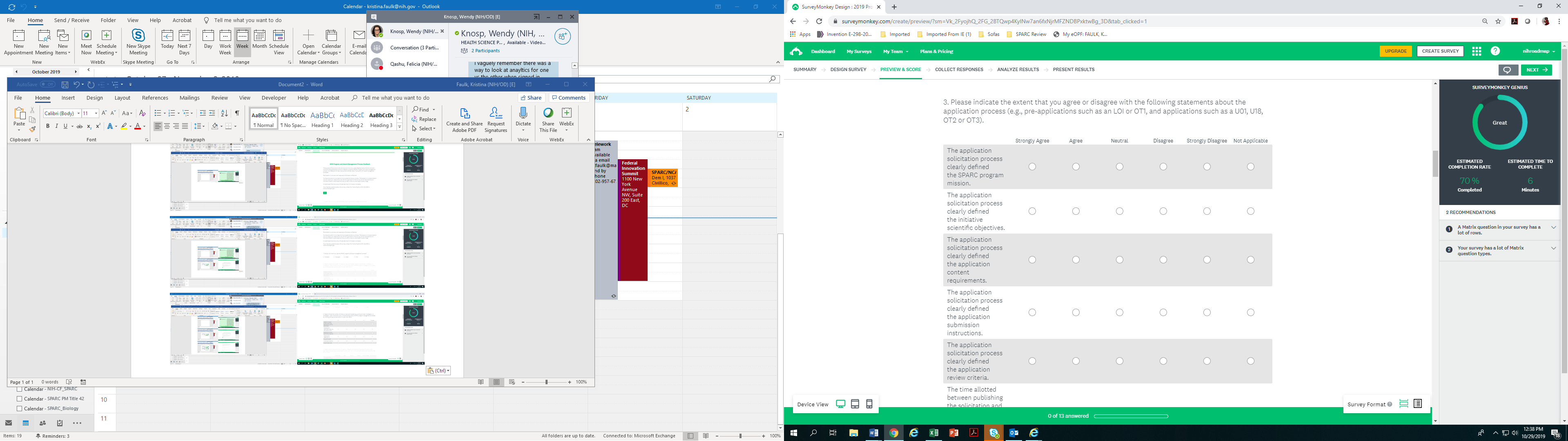Select Neutral for initiative scientific objectives row
1568x441 pixels.
pyautogui.click(x=1119, y=212)
